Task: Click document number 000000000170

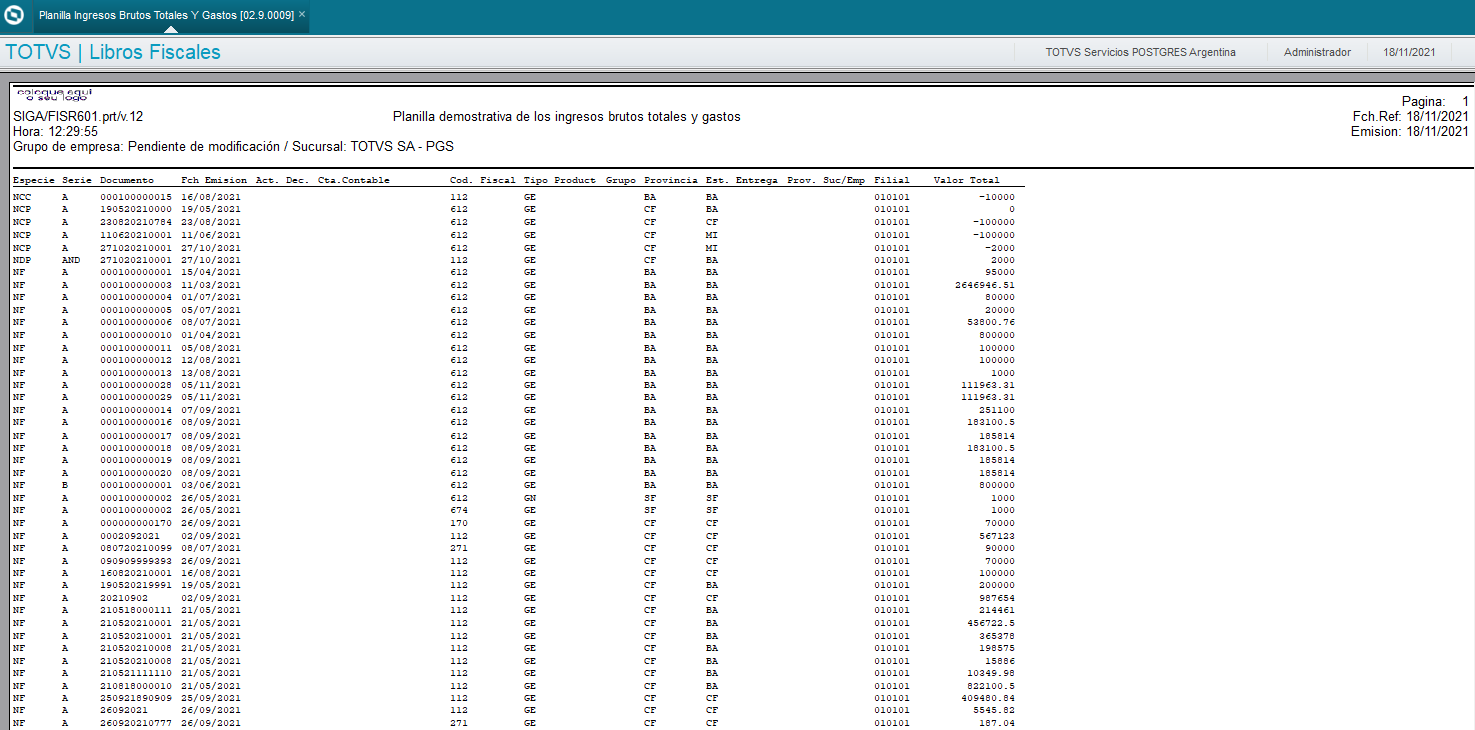Action: tap(136, 523)
